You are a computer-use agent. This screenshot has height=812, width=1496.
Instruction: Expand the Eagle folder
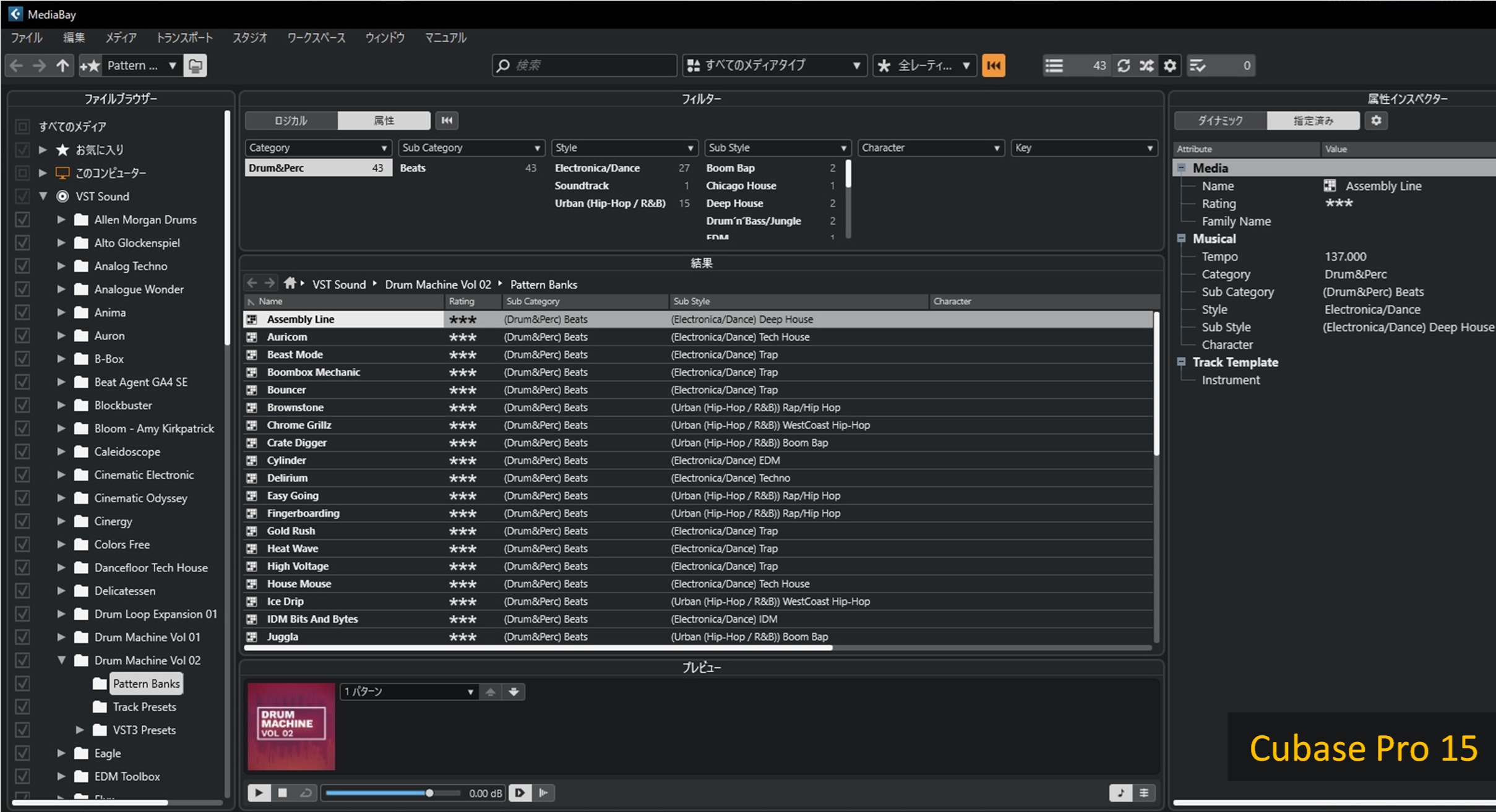(x=61, y=753)
